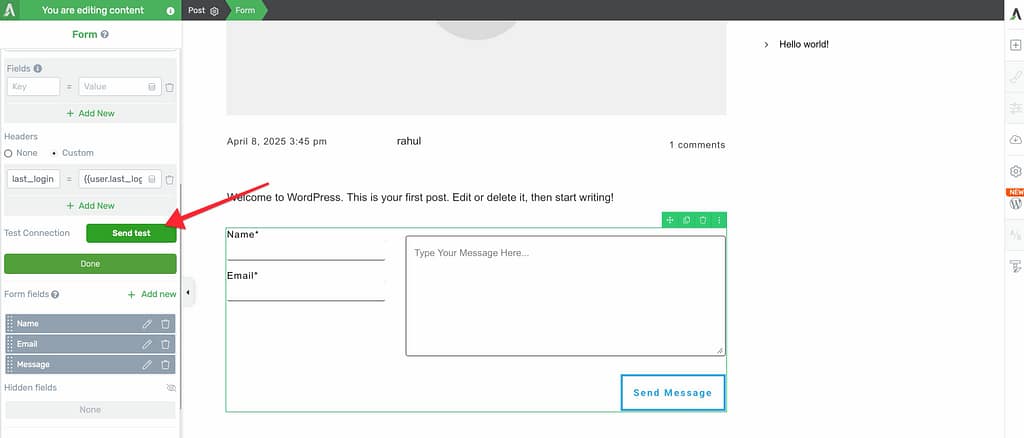Edit the Name form field
Image resolution: width=1024 pixels, height=438 pixels.
(x=147, y=324)
